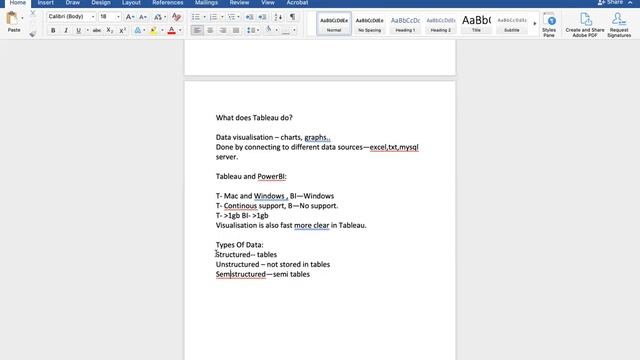Image resolution: width=640 pixels, height=360 pixels.
Task: Decrease the paragraph indent
Action: point(249,17)
